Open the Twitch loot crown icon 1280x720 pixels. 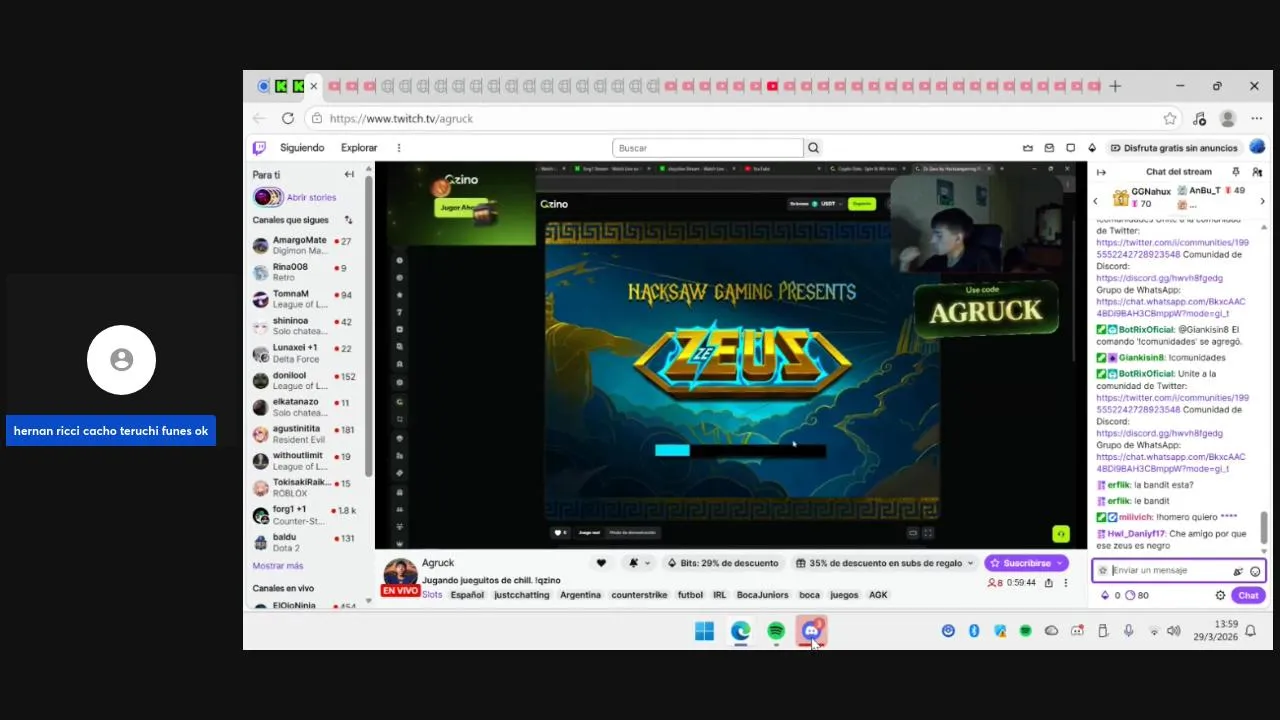[x=1028, y=148]
